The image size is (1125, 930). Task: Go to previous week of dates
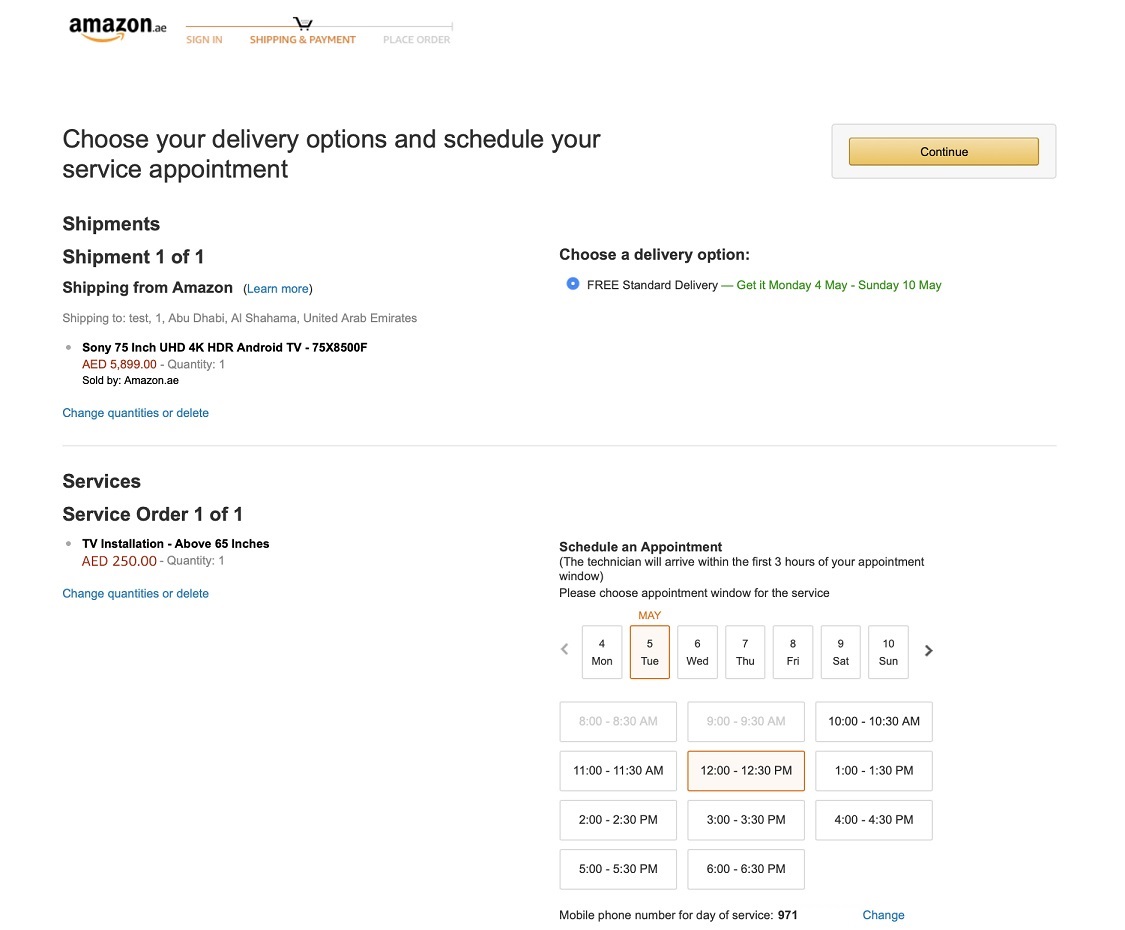565,650
